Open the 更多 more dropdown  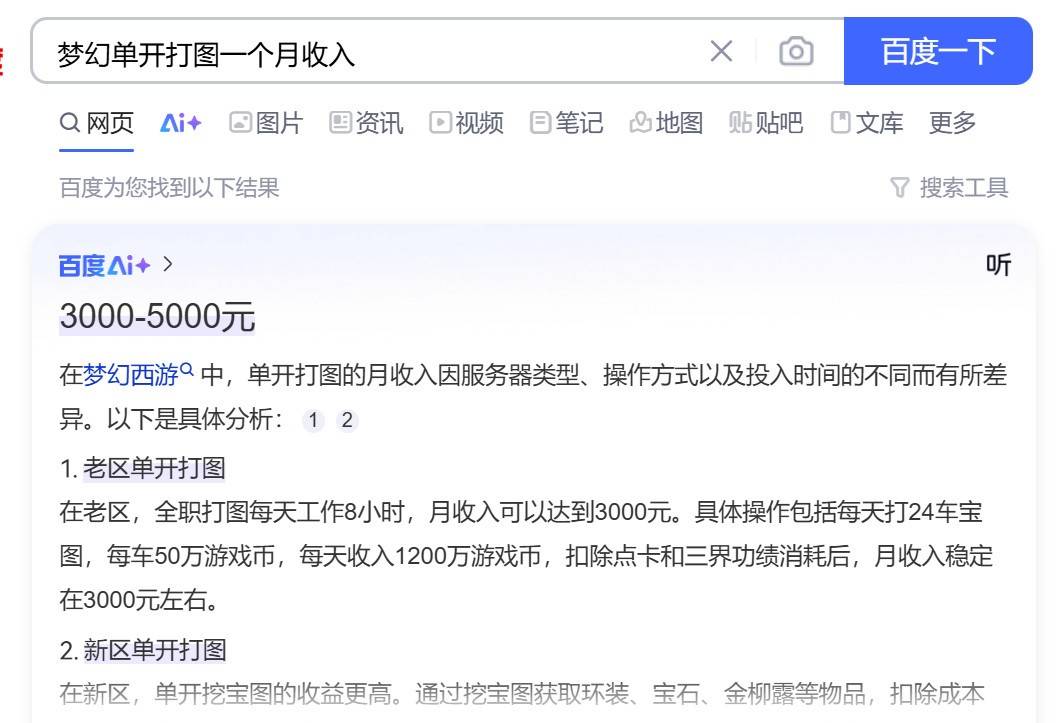pos(950,123)
